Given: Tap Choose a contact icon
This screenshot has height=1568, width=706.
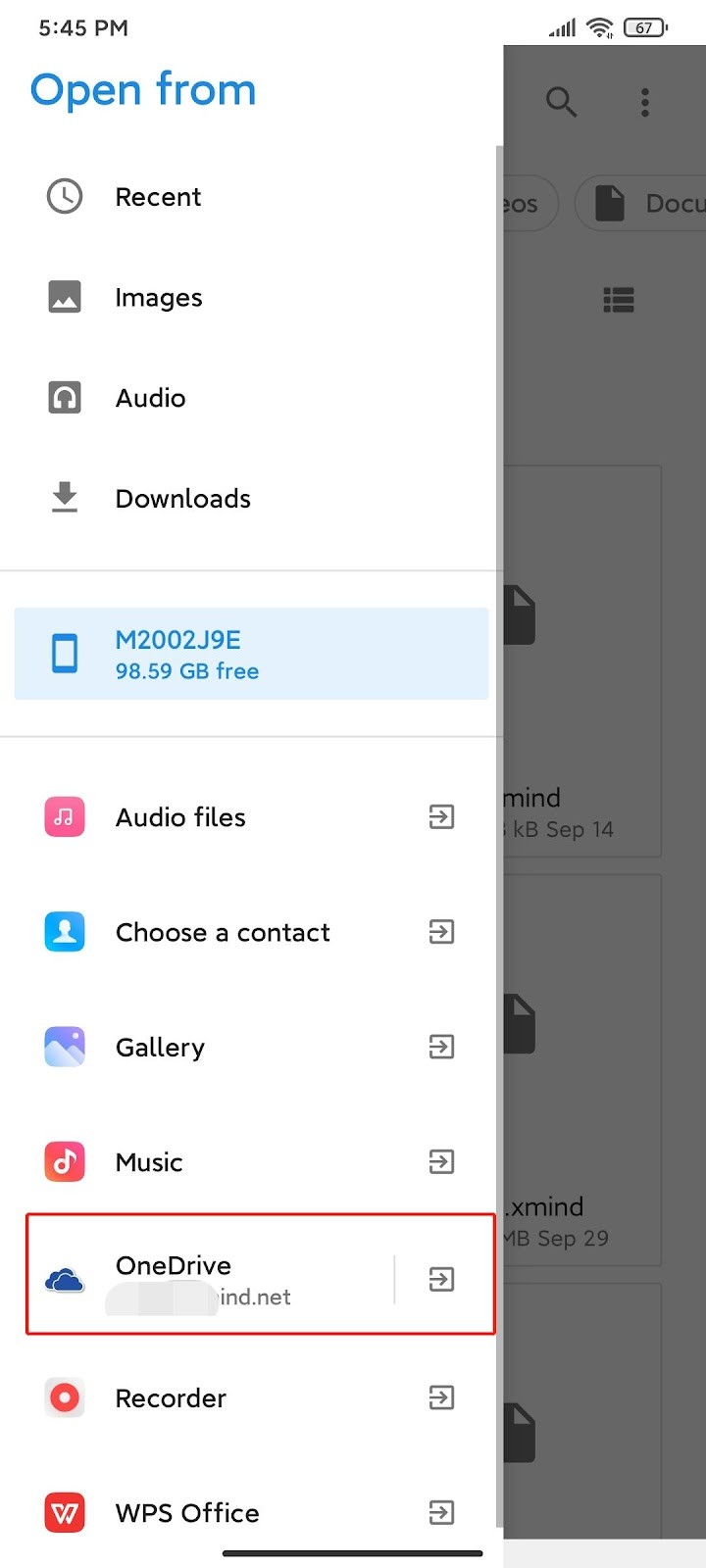Looking at the screenshot, I should click(65, 931).
